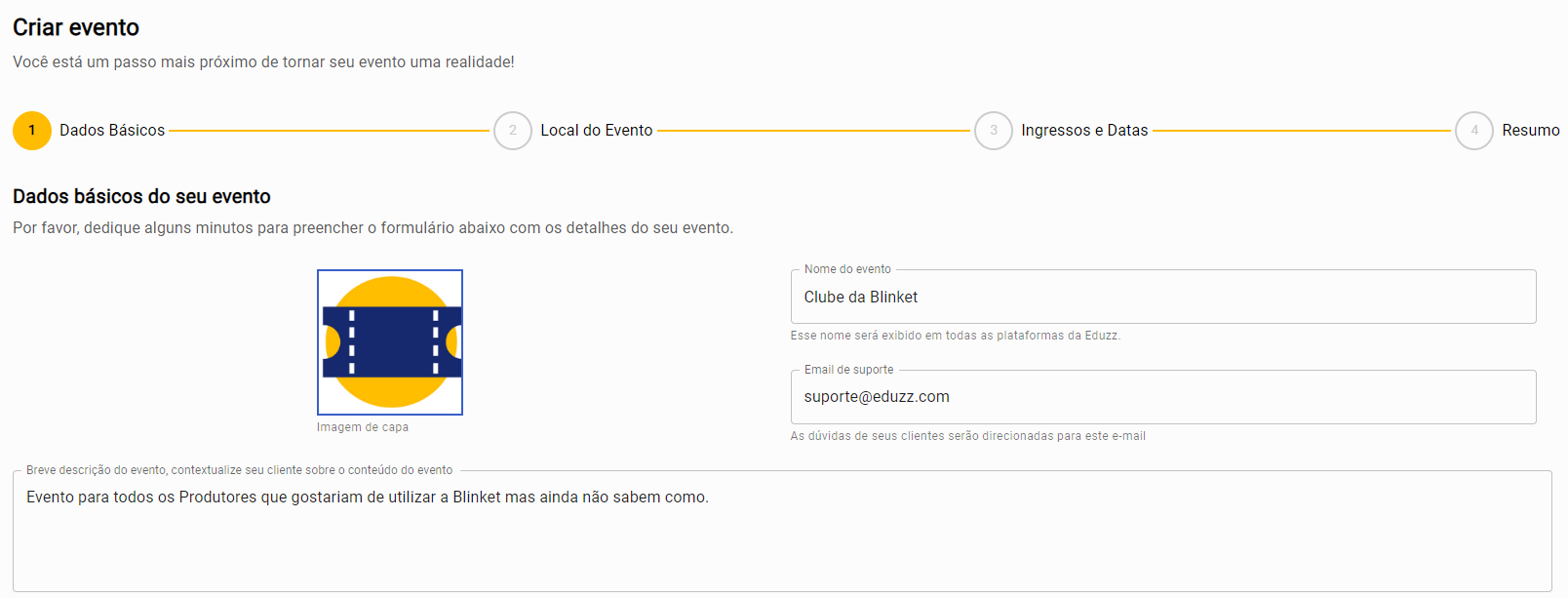Click the Imagem de capa caption
Screen dimensions: 1568x598
tap(363, 427)
